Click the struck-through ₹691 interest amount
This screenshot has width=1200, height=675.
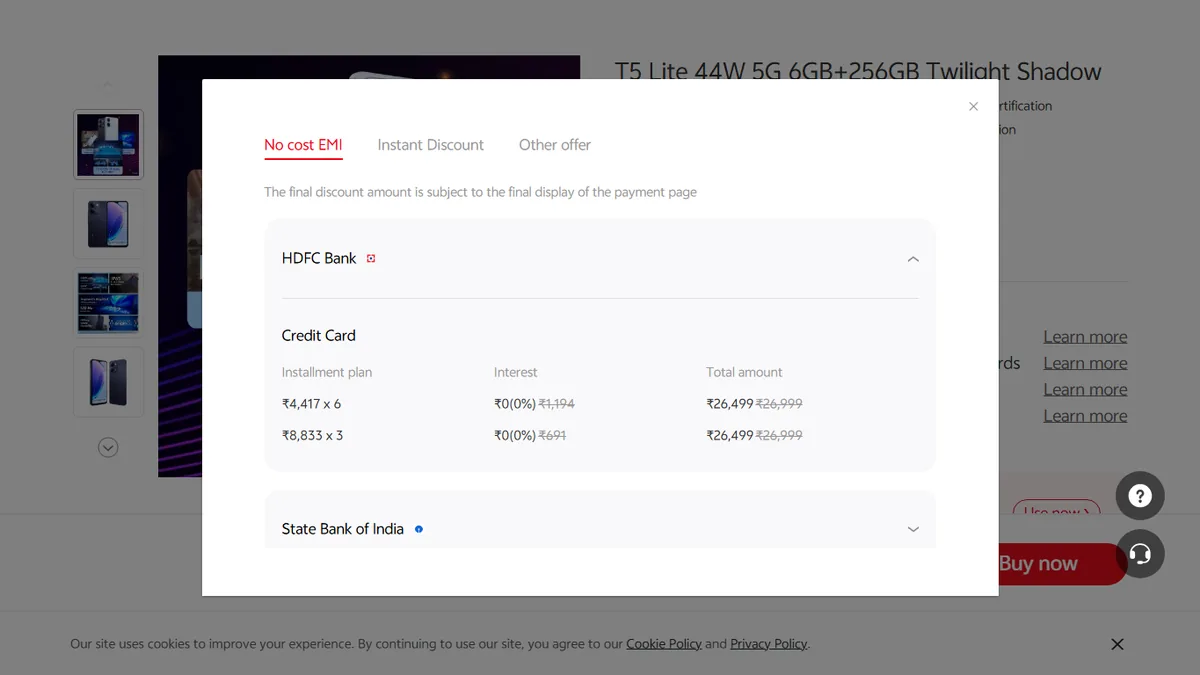[x=552, y=435]
